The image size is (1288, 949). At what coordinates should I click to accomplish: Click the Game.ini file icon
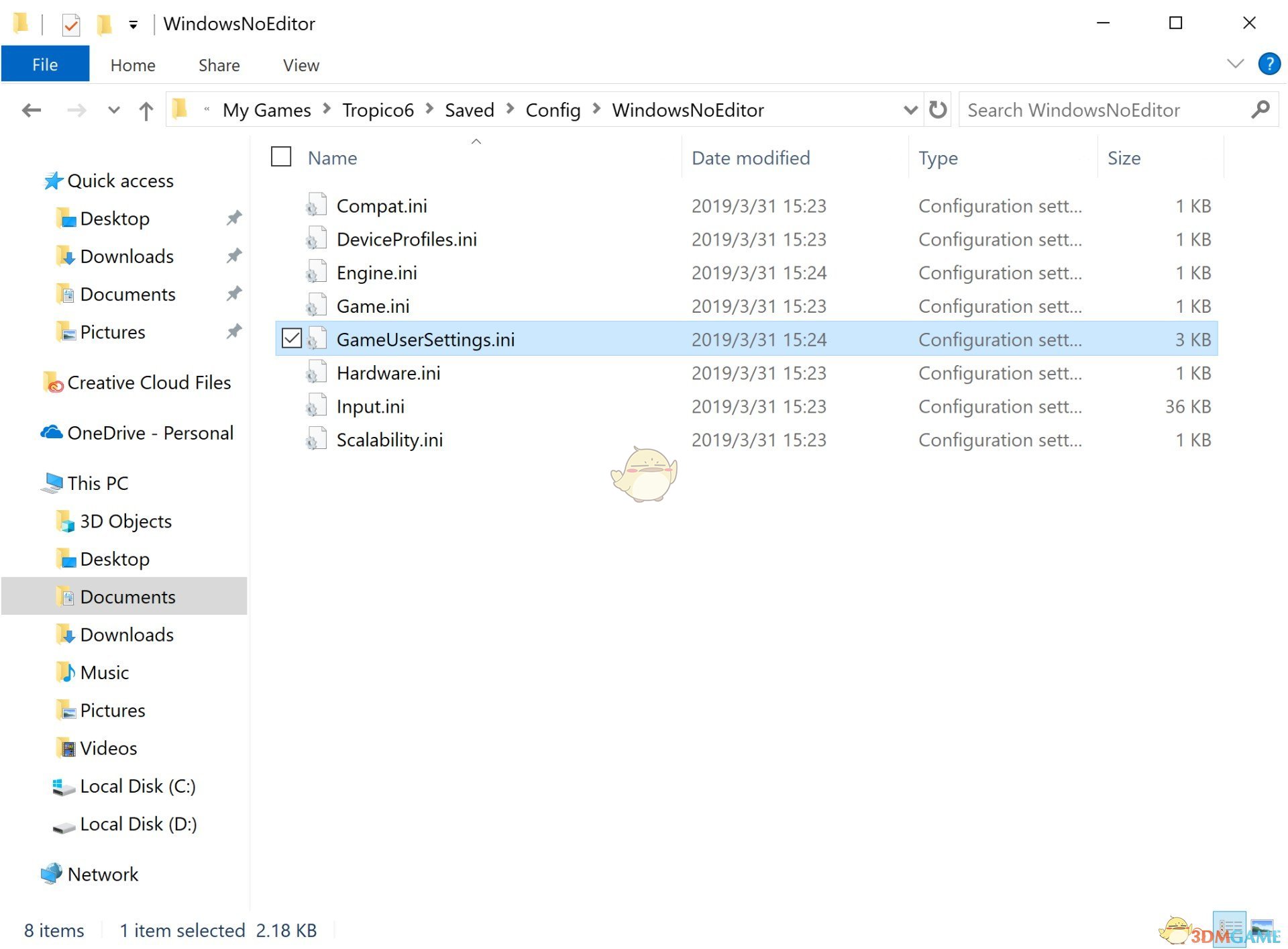pos(315,306)
